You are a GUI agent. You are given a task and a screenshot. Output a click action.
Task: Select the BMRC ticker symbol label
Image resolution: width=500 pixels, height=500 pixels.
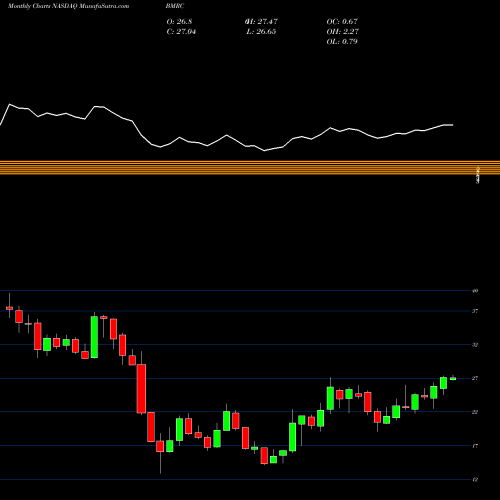tap(175, 6)
